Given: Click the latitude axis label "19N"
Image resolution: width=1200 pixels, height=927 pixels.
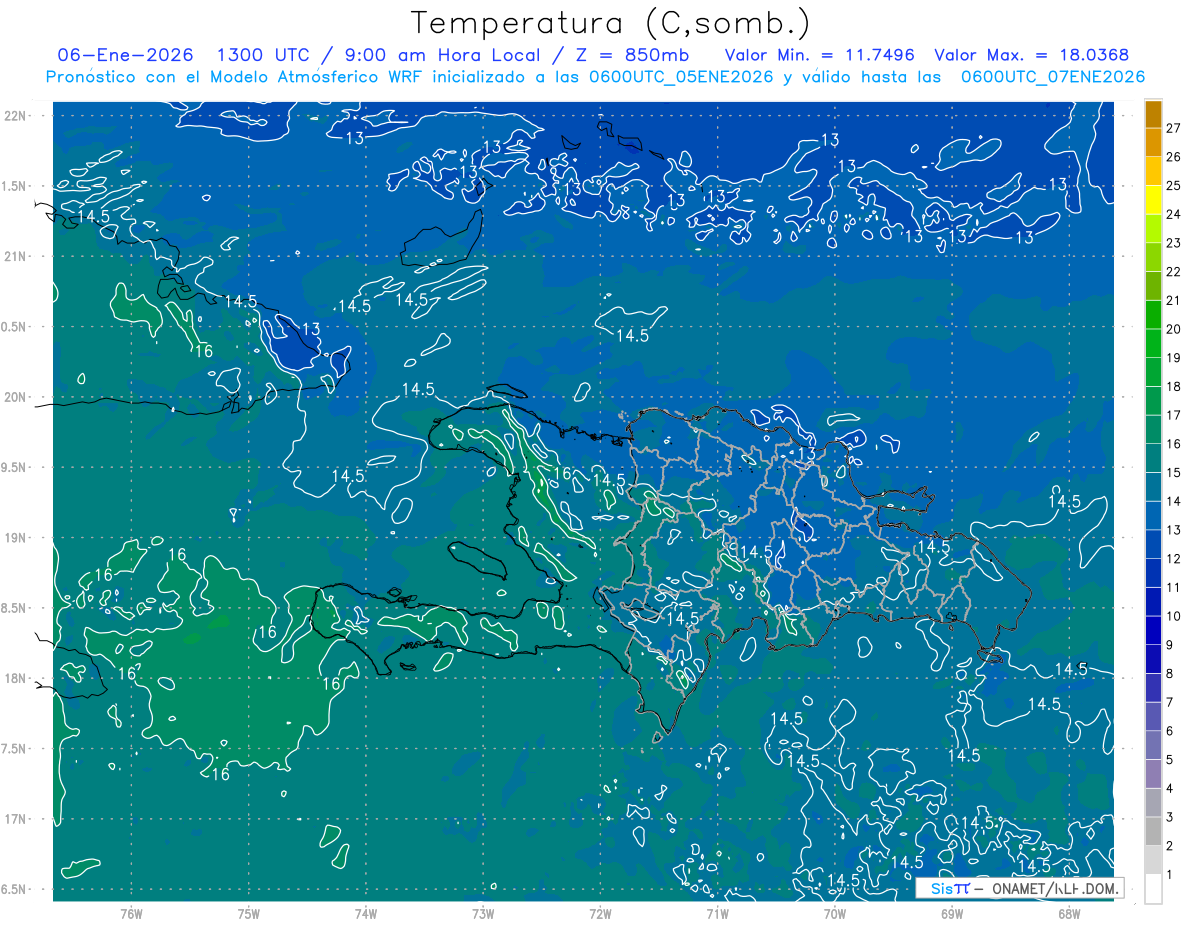Looking at the screenshot, I should click(x=15, y=538).
